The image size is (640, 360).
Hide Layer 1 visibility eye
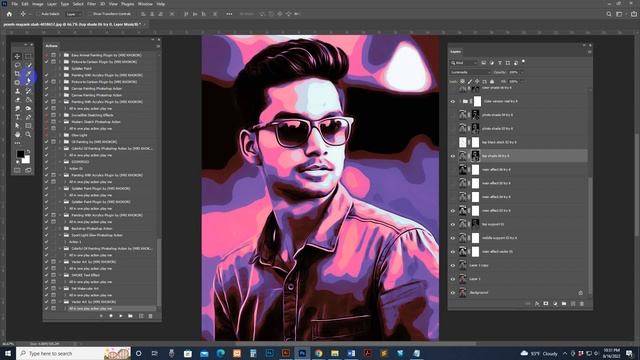[x=453, y=279]
